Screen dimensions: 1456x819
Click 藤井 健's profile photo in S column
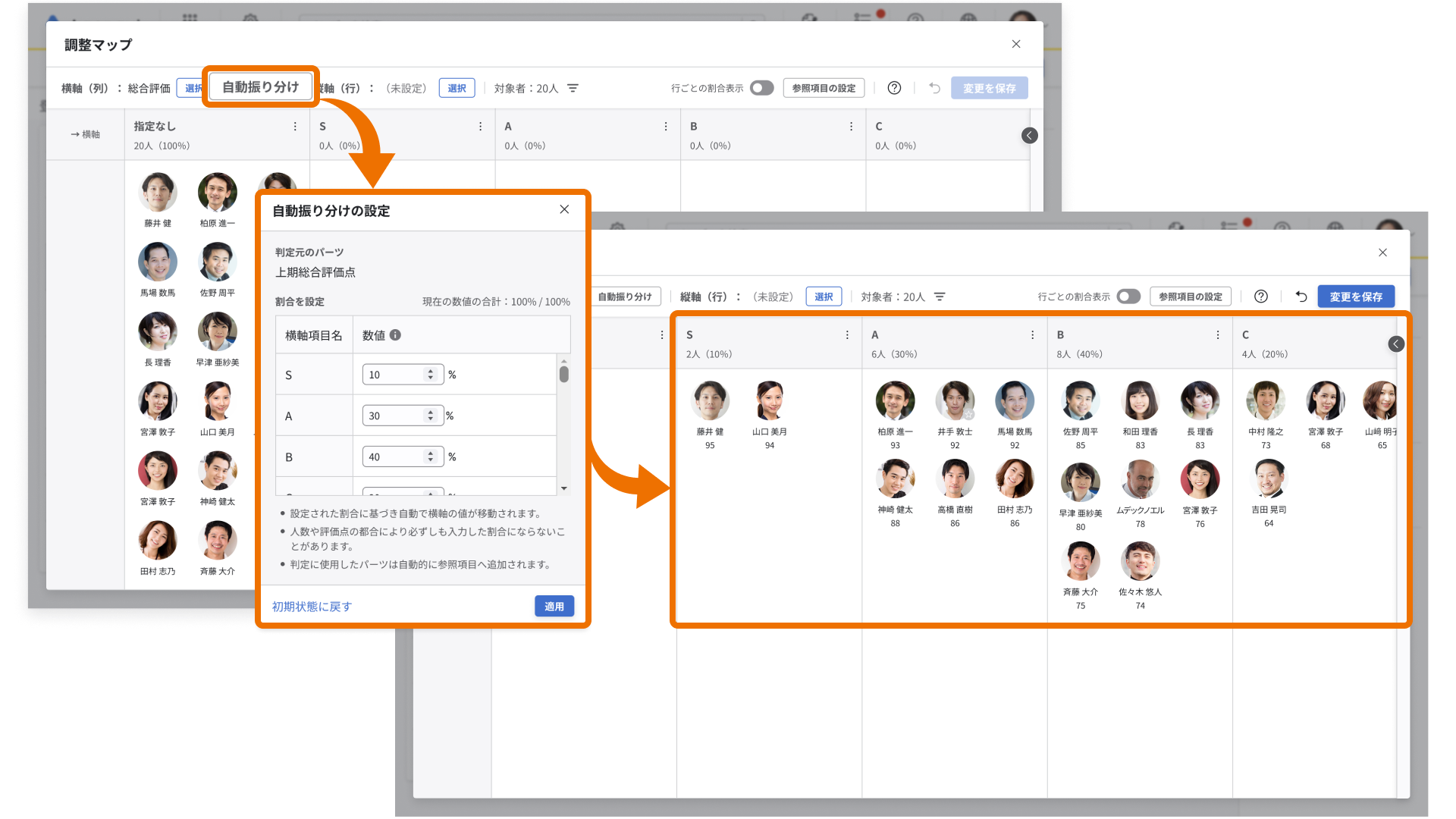point(710,400)
